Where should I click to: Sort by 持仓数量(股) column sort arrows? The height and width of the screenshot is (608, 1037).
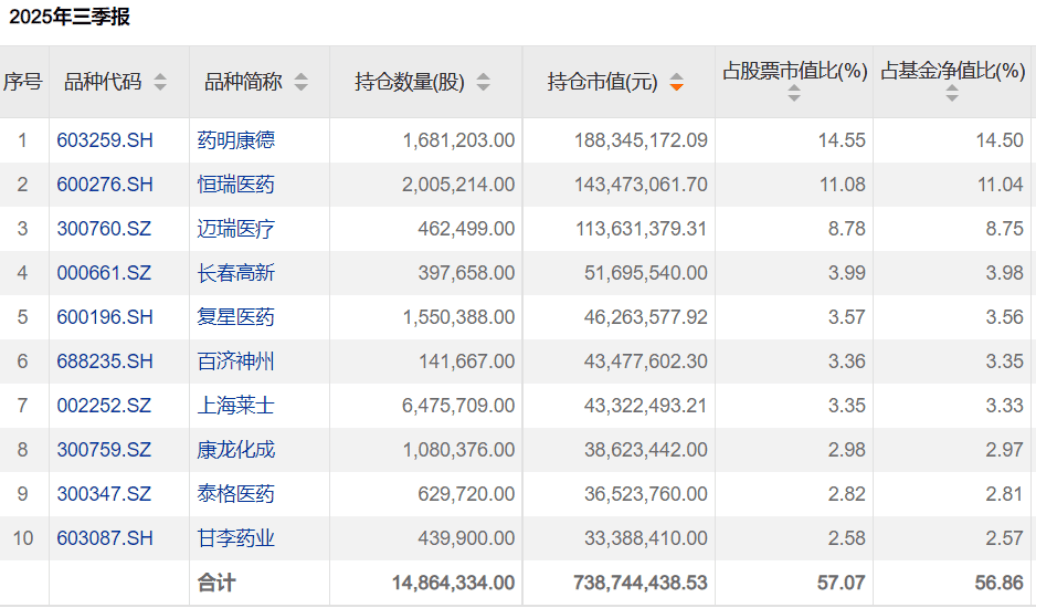click(x=483, y=82)
